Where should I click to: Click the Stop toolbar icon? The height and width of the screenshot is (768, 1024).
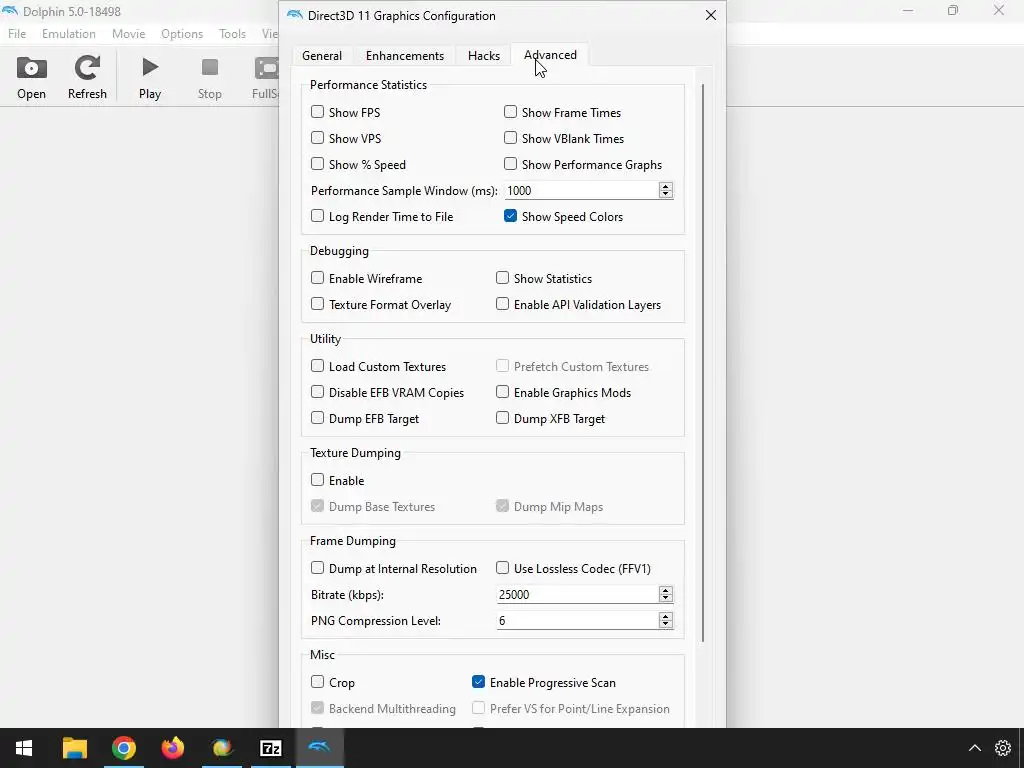click(x=210, y=78)
